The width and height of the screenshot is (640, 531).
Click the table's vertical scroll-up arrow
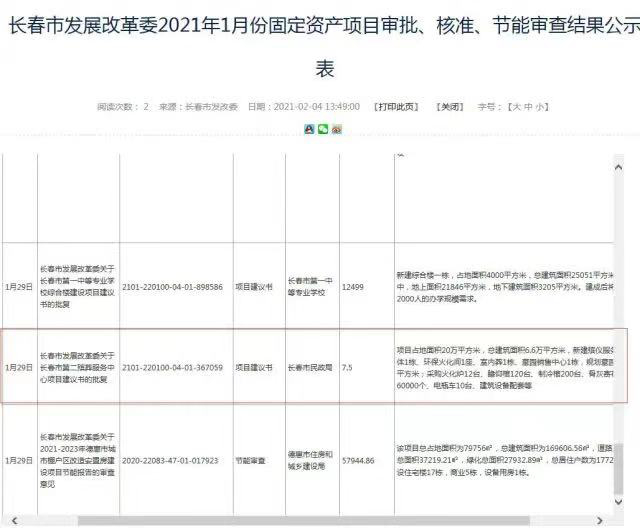click(619, 167)
